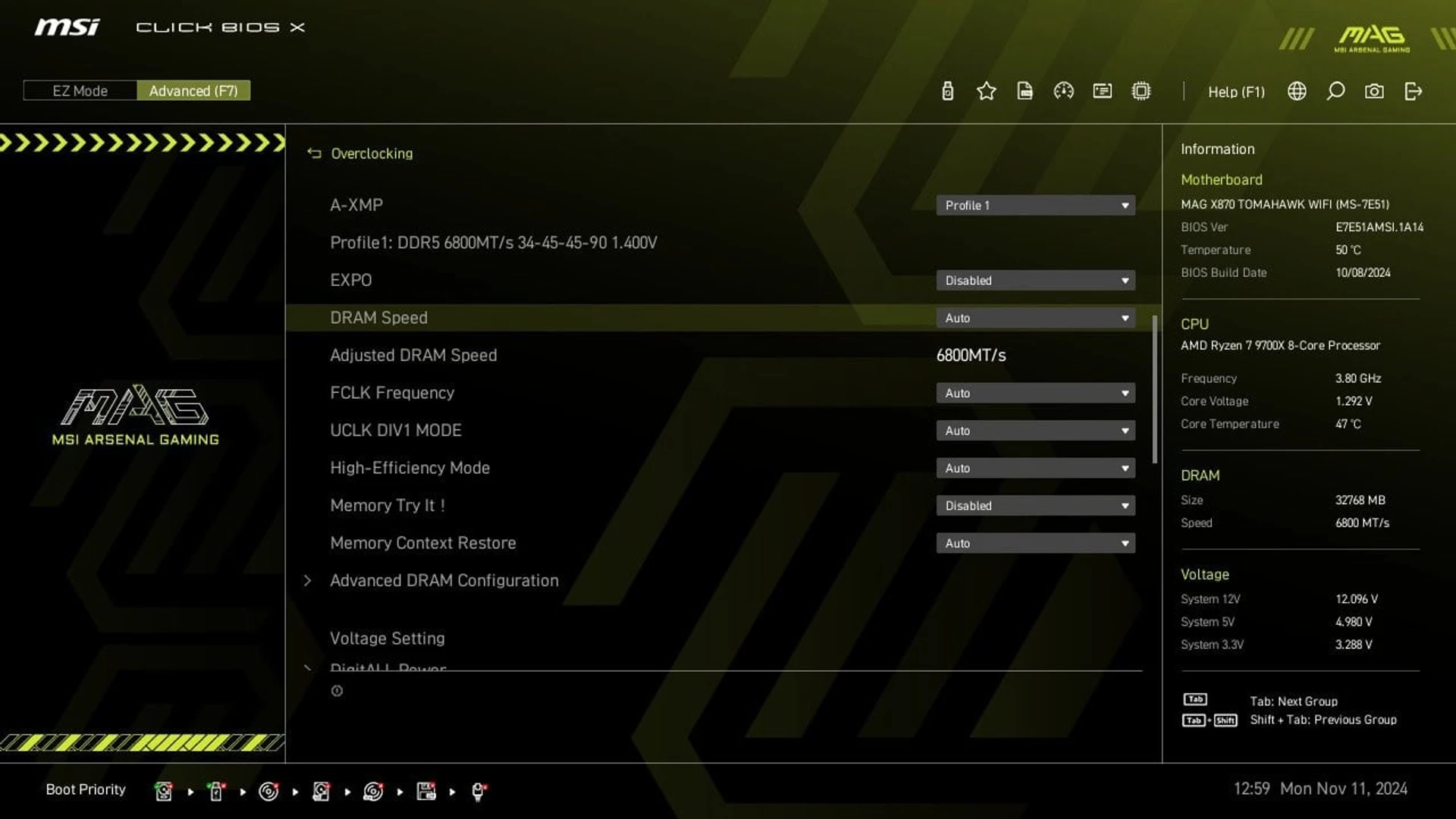This screenshot has width=1456, height=819.
Task: Select the USB optical disc boot icon
Action: pyautogui.click(x=373, y=791)
